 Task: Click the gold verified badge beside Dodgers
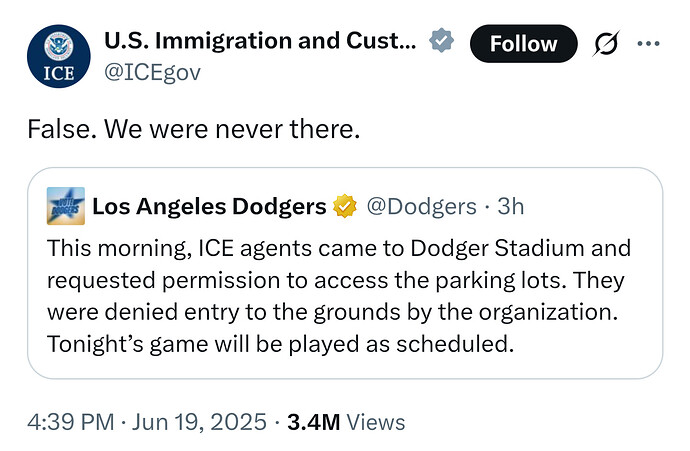pos(345,206)
